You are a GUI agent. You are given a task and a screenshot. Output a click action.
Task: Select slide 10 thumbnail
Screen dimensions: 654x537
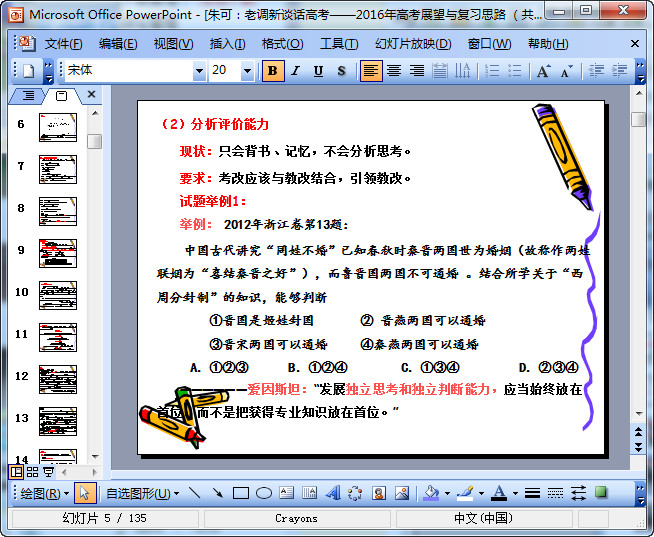click(58, 295)
